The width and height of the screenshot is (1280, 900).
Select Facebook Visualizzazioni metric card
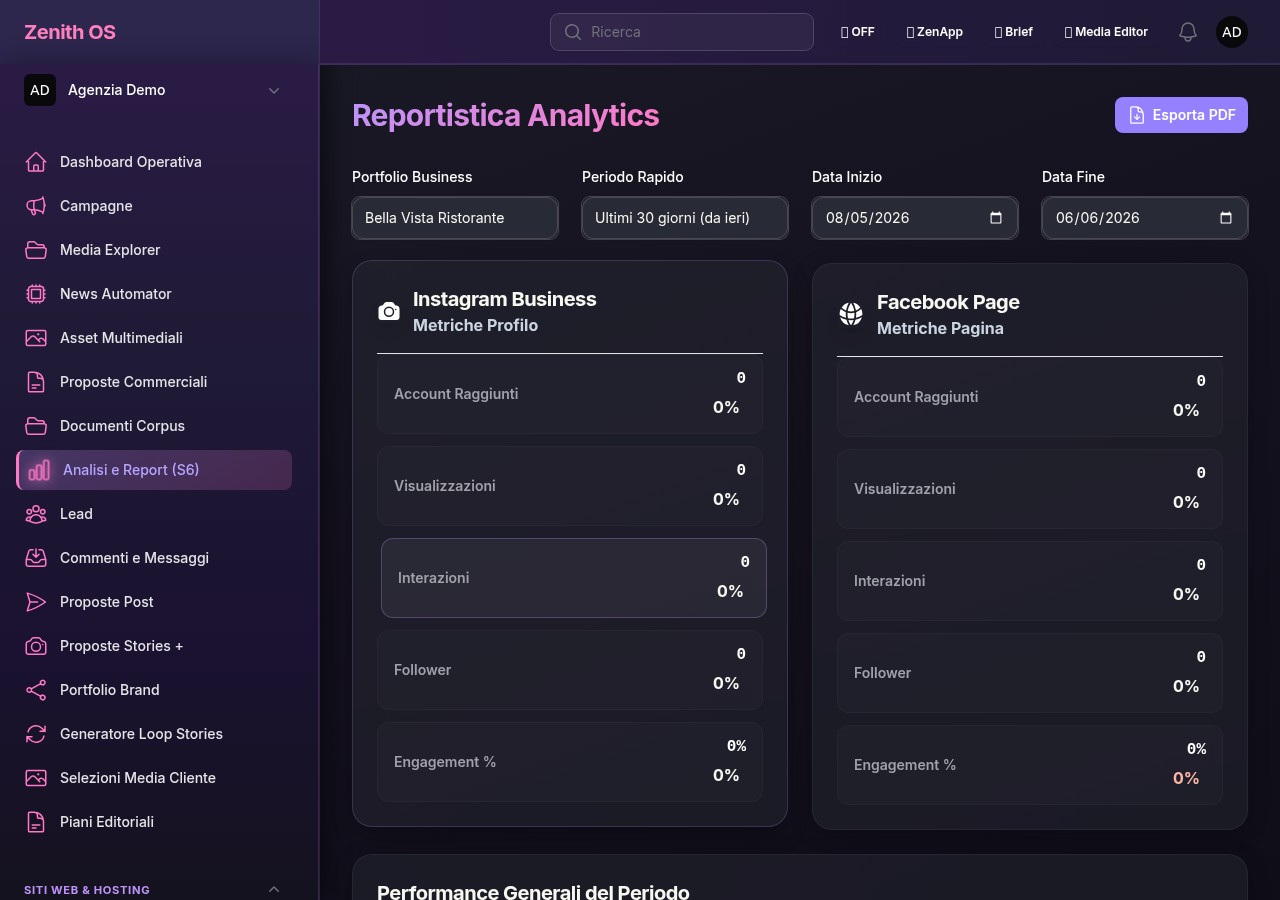1030,489
